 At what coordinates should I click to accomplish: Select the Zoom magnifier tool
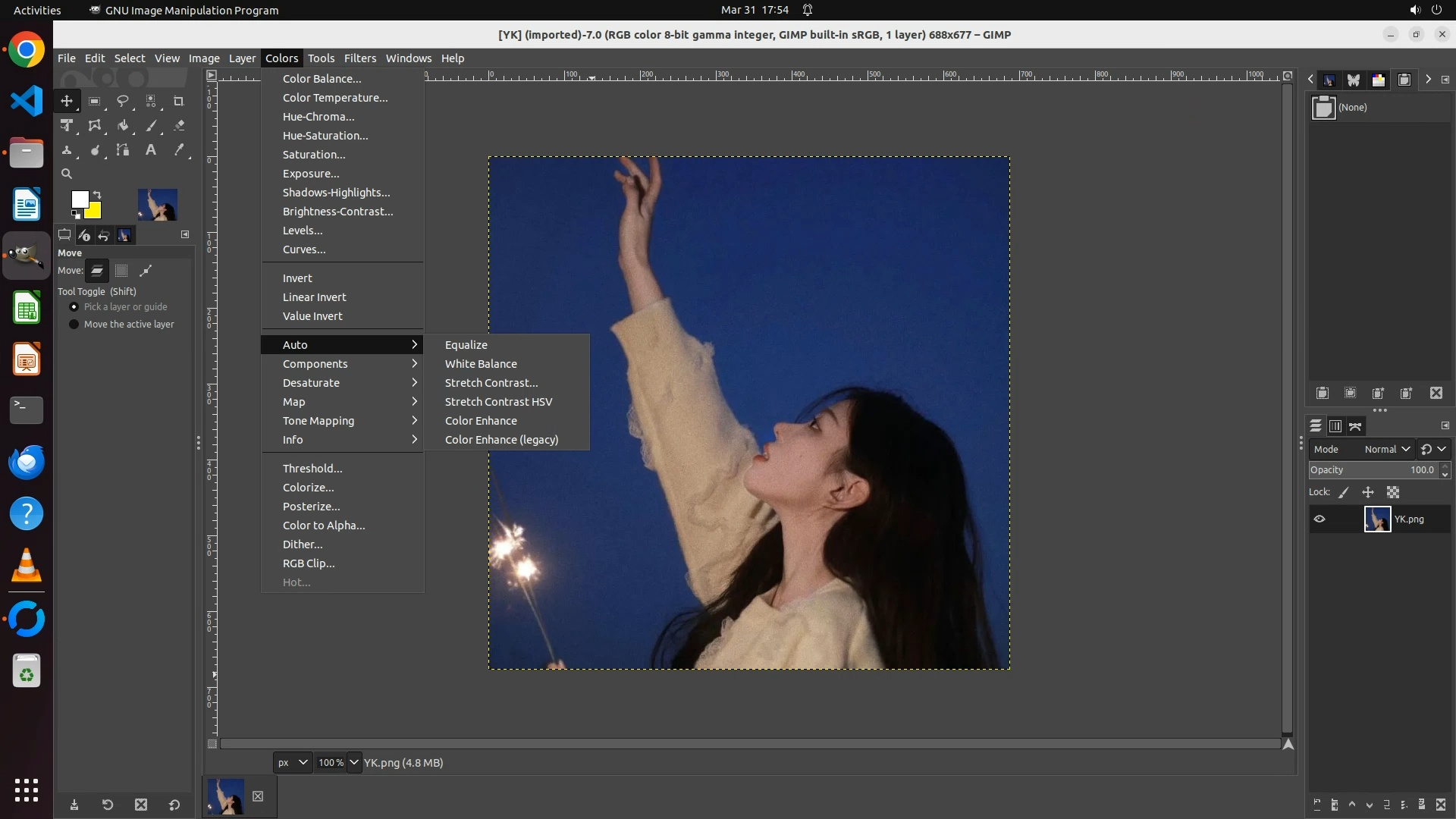(x=67, y=174)
